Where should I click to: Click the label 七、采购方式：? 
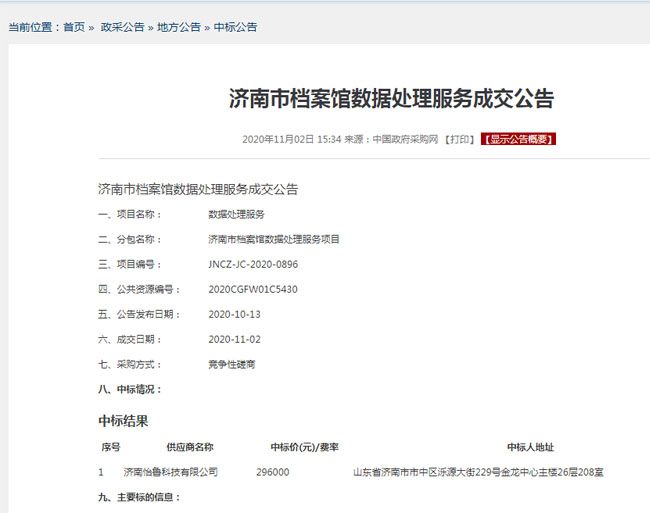pyautogui.click(x=130, y=365)
